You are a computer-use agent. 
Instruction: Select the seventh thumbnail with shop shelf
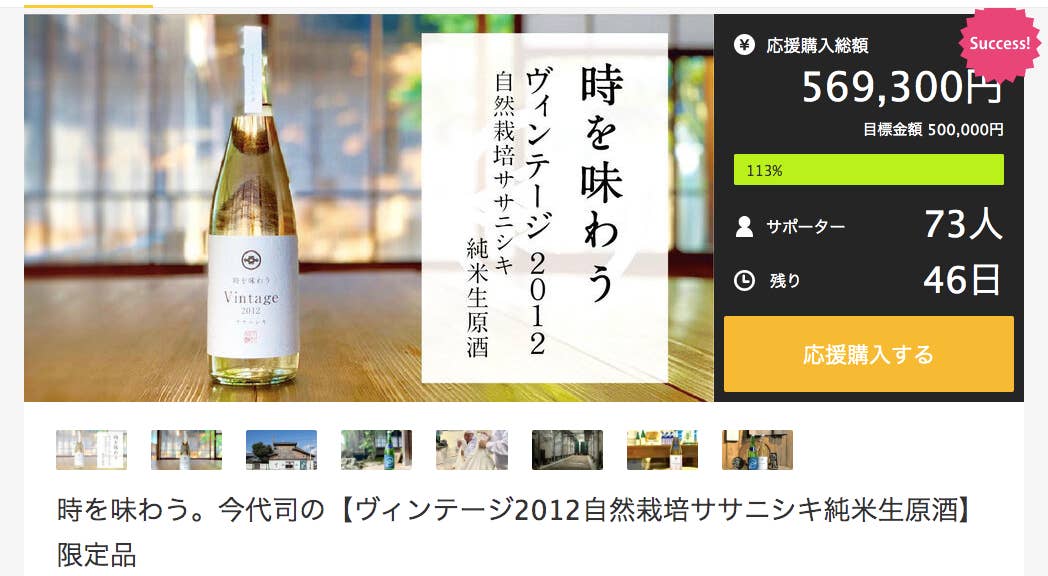662,450
